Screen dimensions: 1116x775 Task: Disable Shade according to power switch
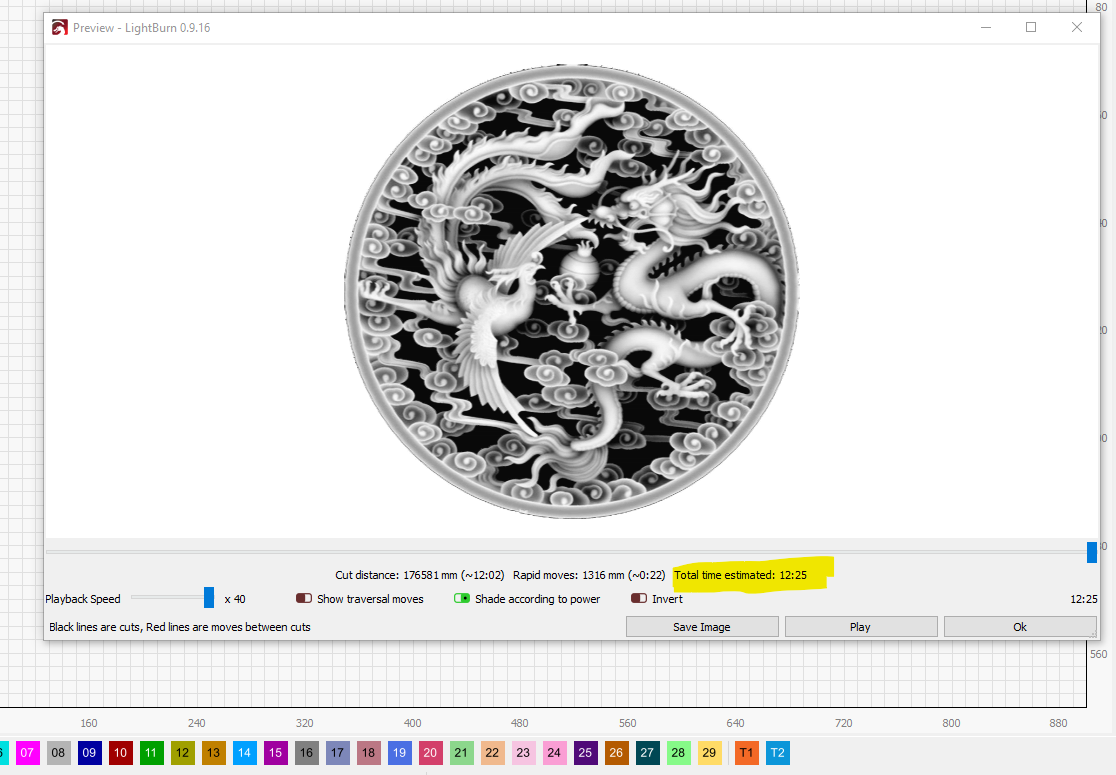(x=462, y=599)
